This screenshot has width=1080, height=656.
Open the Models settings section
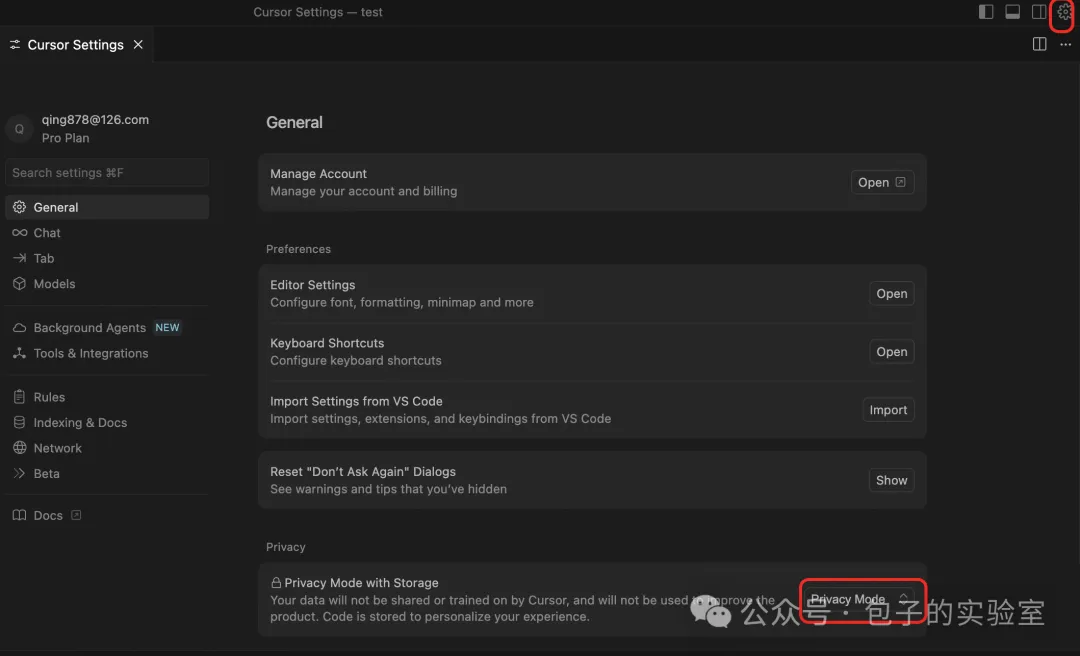[107, 284]
